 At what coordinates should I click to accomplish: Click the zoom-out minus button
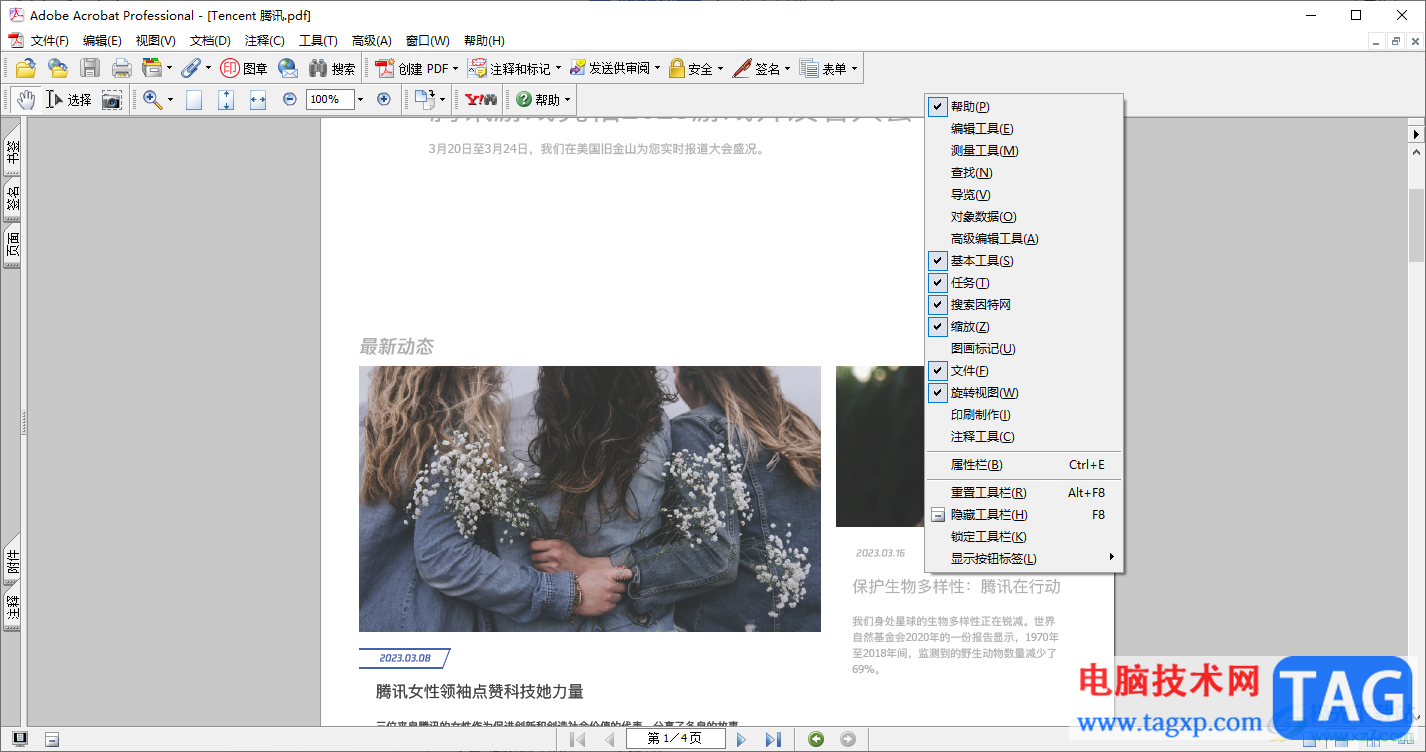(289, 99)
